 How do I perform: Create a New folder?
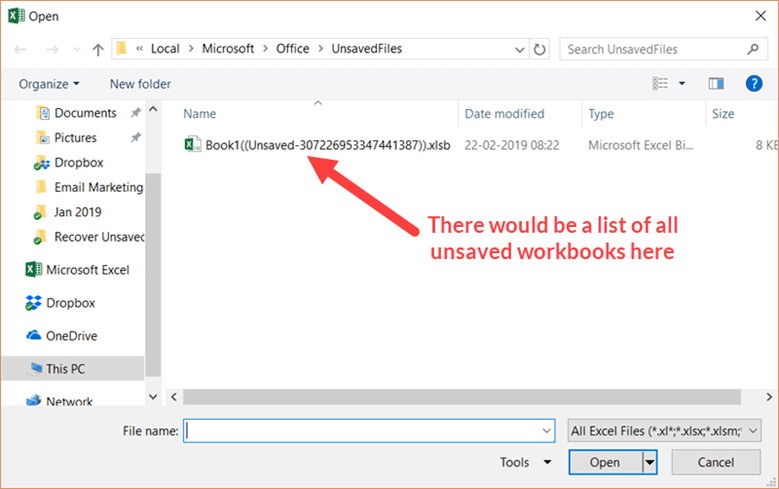pyautogui.click(x=140, y=84)
